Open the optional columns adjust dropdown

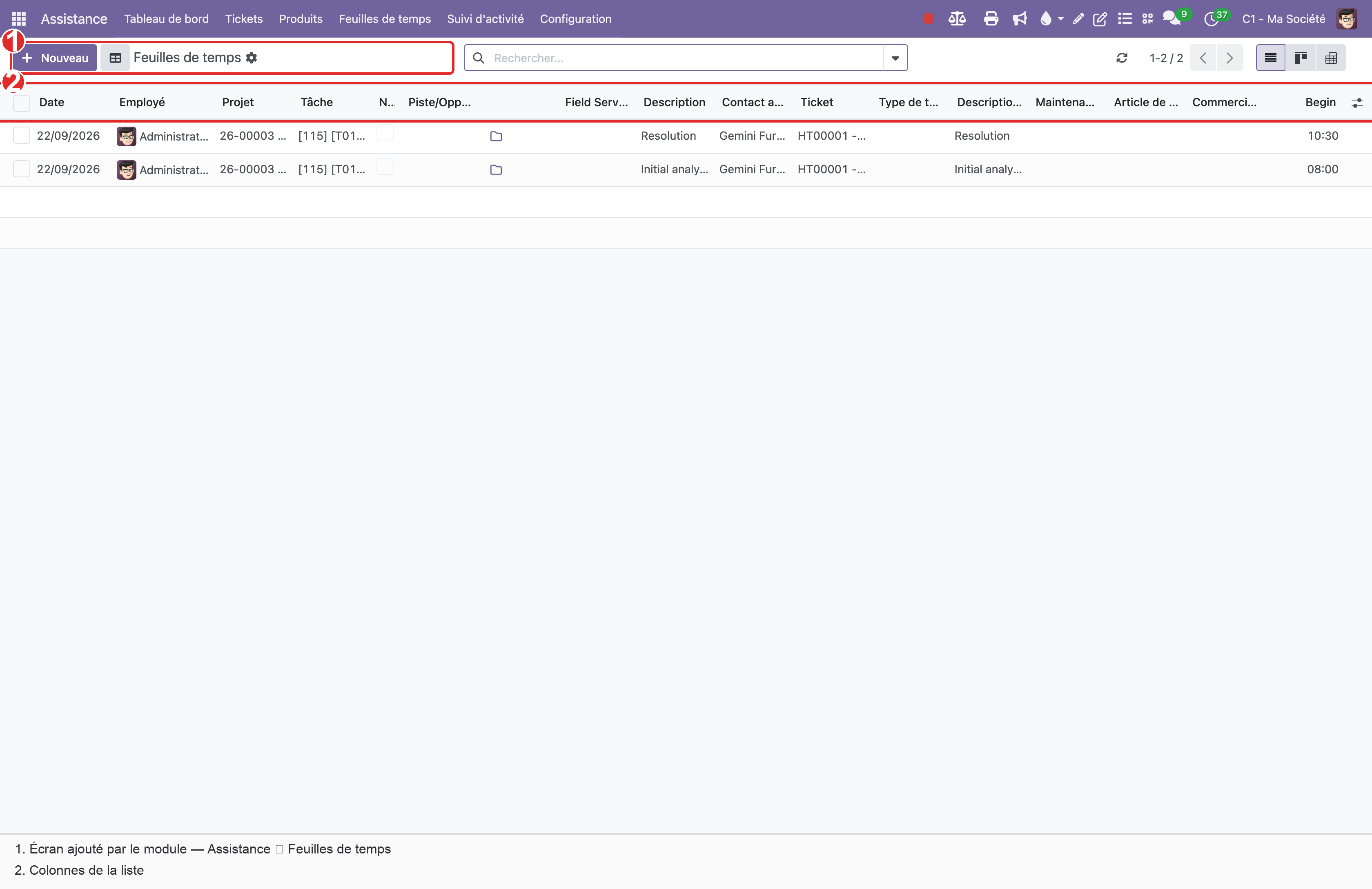(x=1357, y=103)
